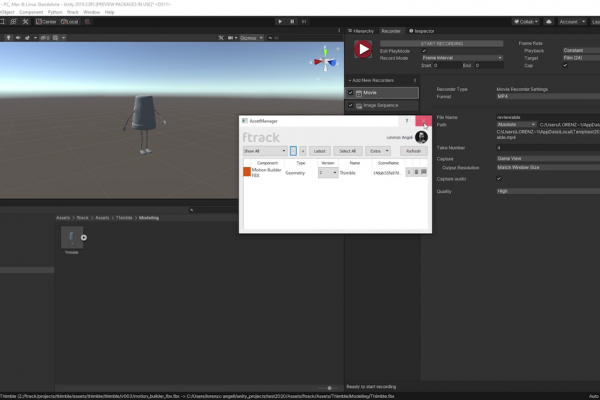600x400 pixels.
Task: Open the Window menu
Action: coord(91,12)
